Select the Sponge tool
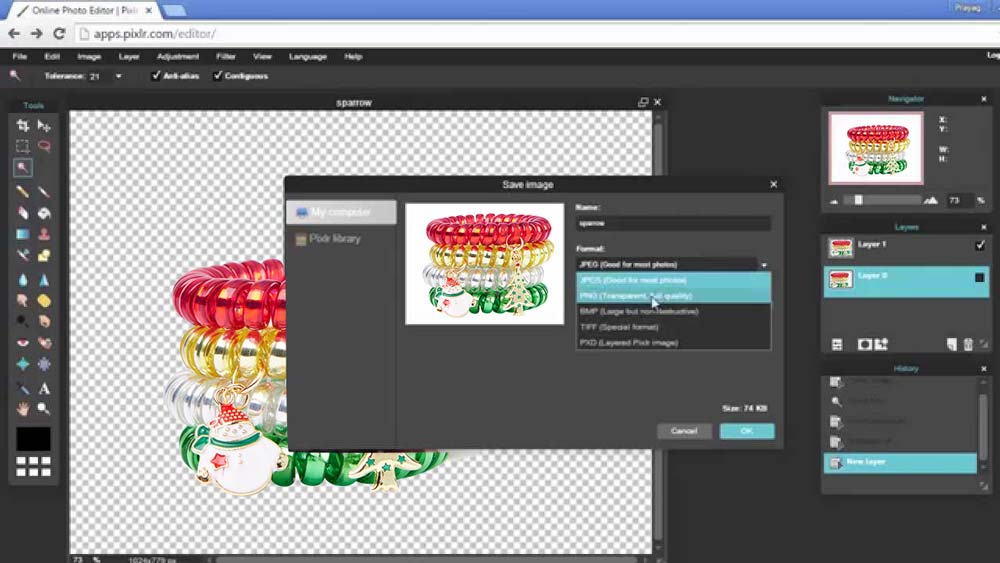 [44, 300]
